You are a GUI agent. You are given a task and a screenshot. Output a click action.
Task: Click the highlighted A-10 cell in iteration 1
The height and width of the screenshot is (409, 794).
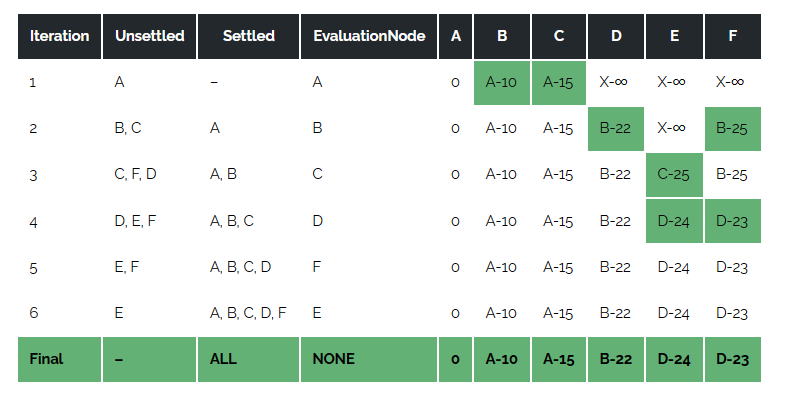(501, 82)
